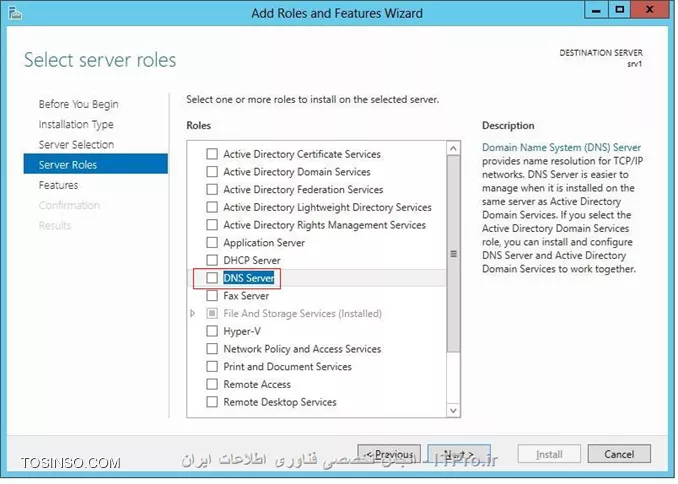Select Print and Document Services label
Image resolution: width=678 pixels, height=484 pixels.
click(x=288, y=367)
